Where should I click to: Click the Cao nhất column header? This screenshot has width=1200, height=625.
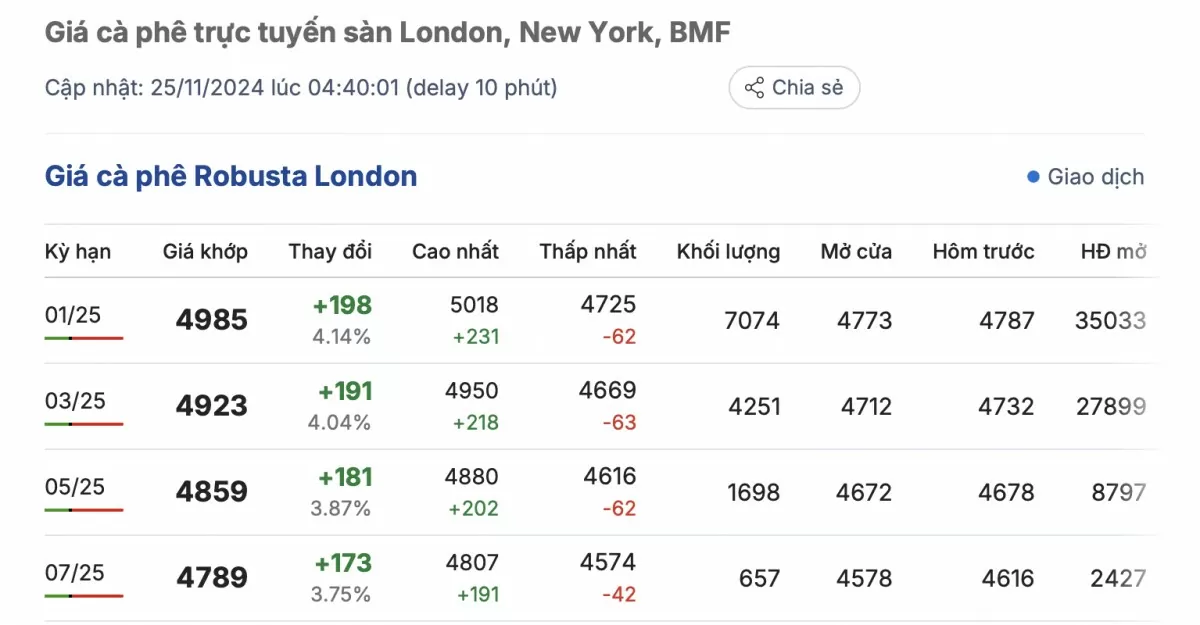455,251
